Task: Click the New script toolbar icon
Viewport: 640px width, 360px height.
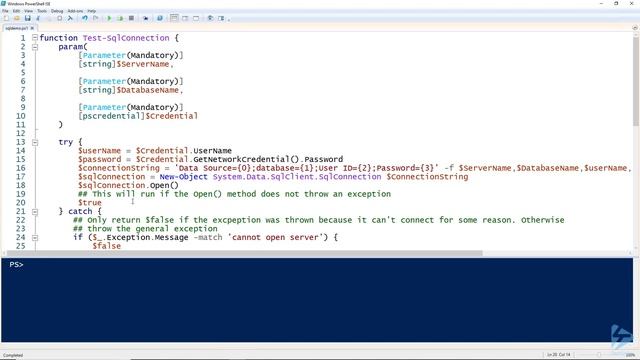Action: coord(6,18)
